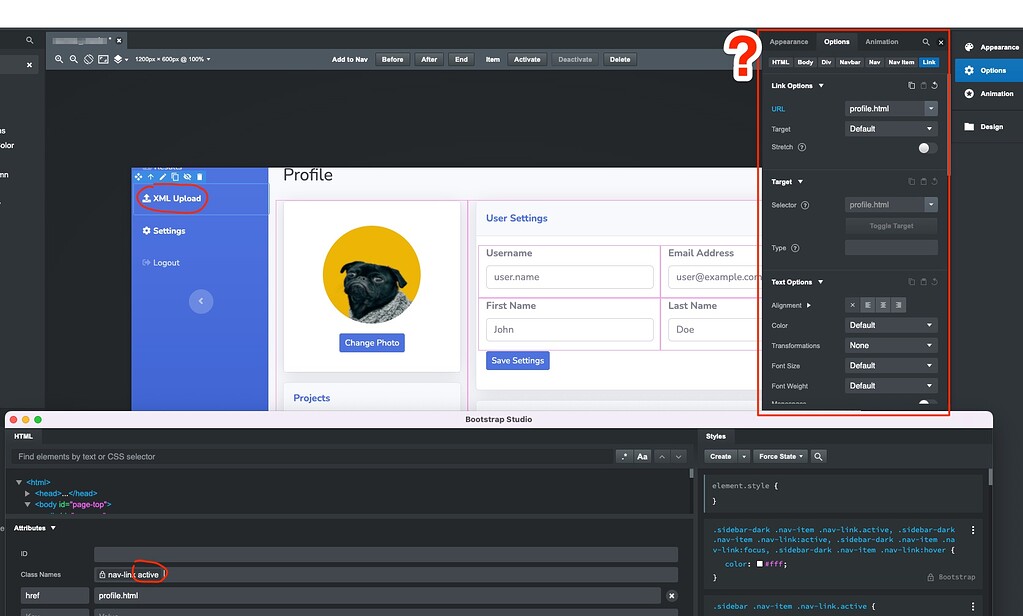Screen dimensions: 1023x616
Task: Delete the component with the trash icon
Action: pos(199,176)
